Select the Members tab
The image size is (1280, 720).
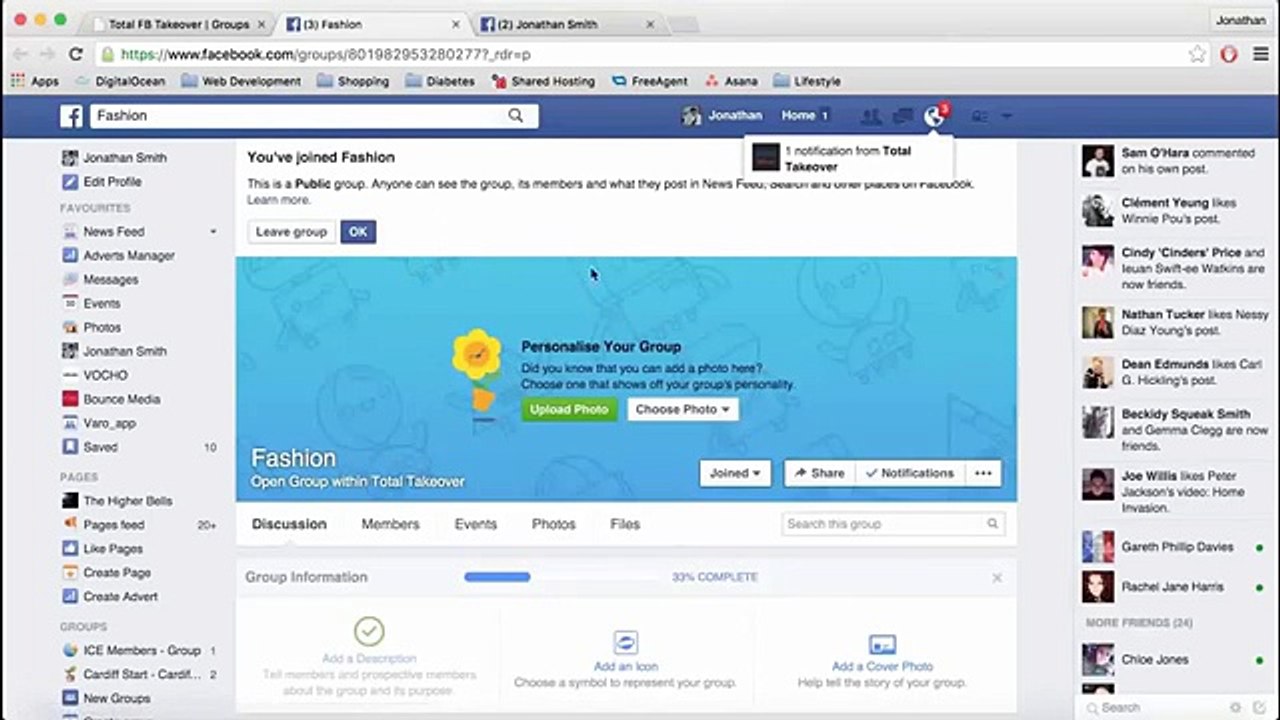click(x=390, y=524)
